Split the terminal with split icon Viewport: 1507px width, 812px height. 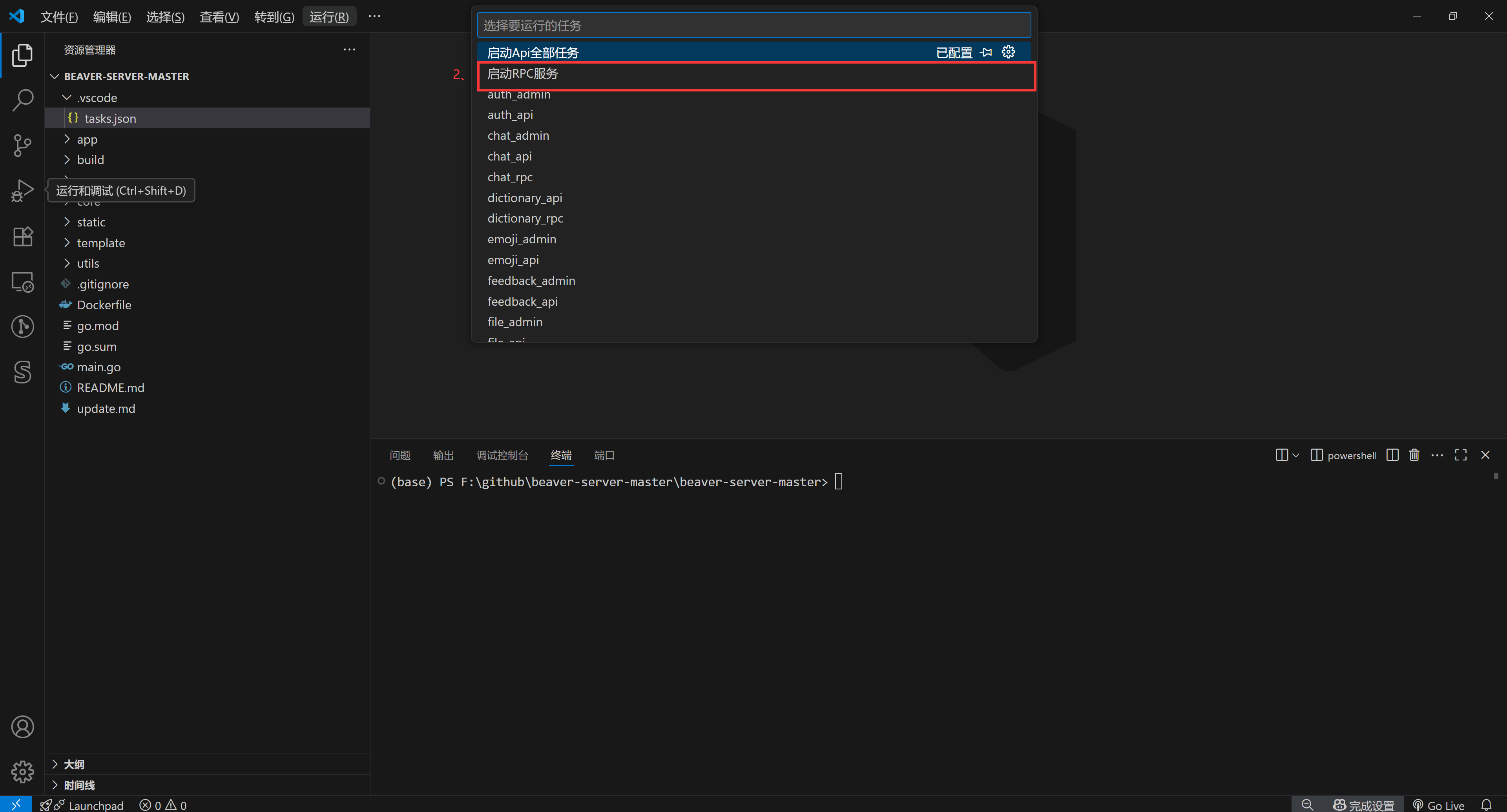1392,455
